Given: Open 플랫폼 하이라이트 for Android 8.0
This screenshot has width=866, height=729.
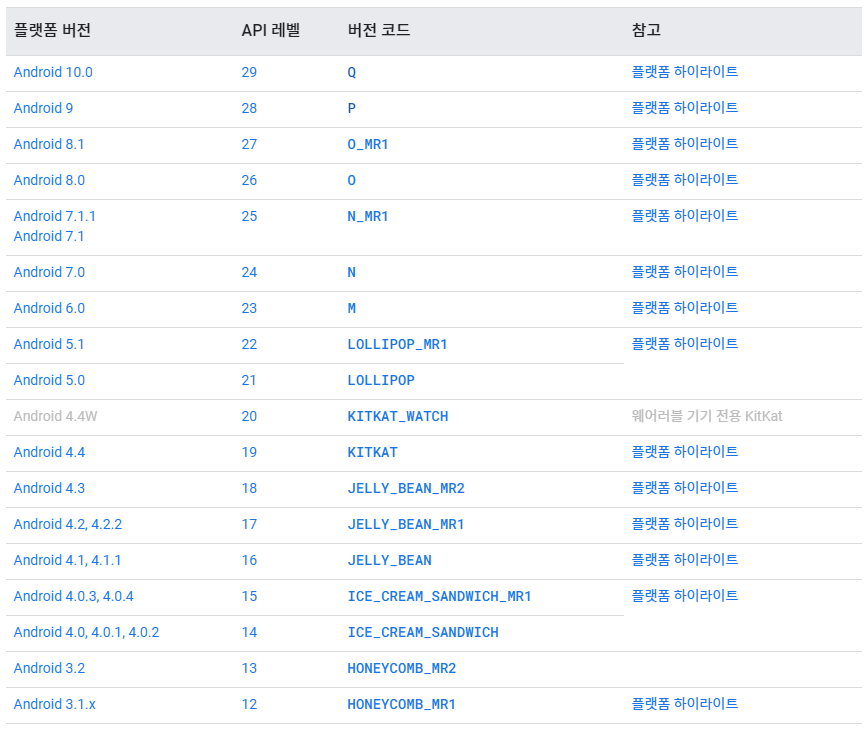Looking at the screenshot, I should click(x=685, y=179).
